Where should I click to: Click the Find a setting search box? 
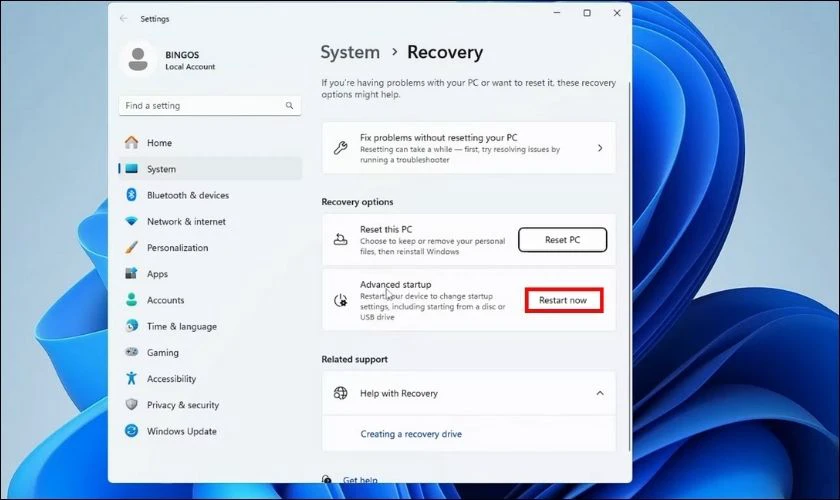click(210, 106)
